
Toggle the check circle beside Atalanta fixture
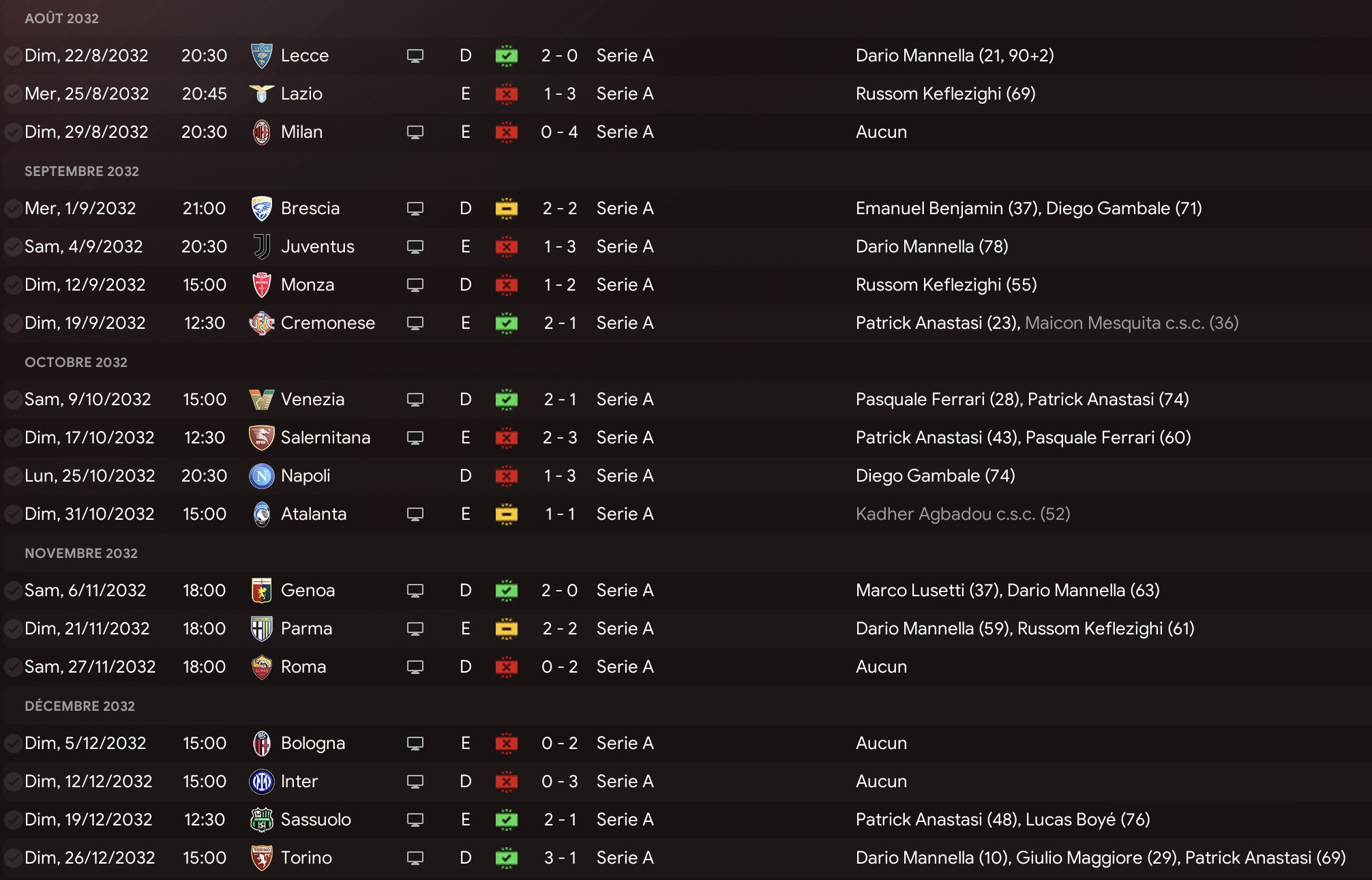(12, 514)
